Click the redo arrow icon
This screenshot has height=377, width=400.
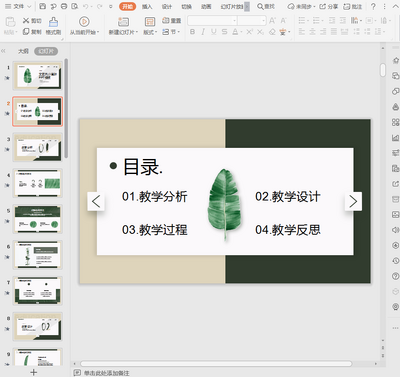[x=99, y=6]
